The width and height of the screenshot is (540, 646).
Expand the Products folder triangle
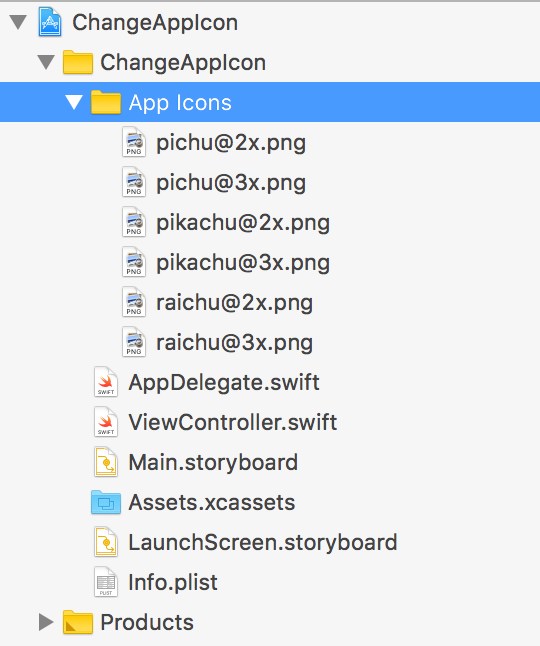46,622
